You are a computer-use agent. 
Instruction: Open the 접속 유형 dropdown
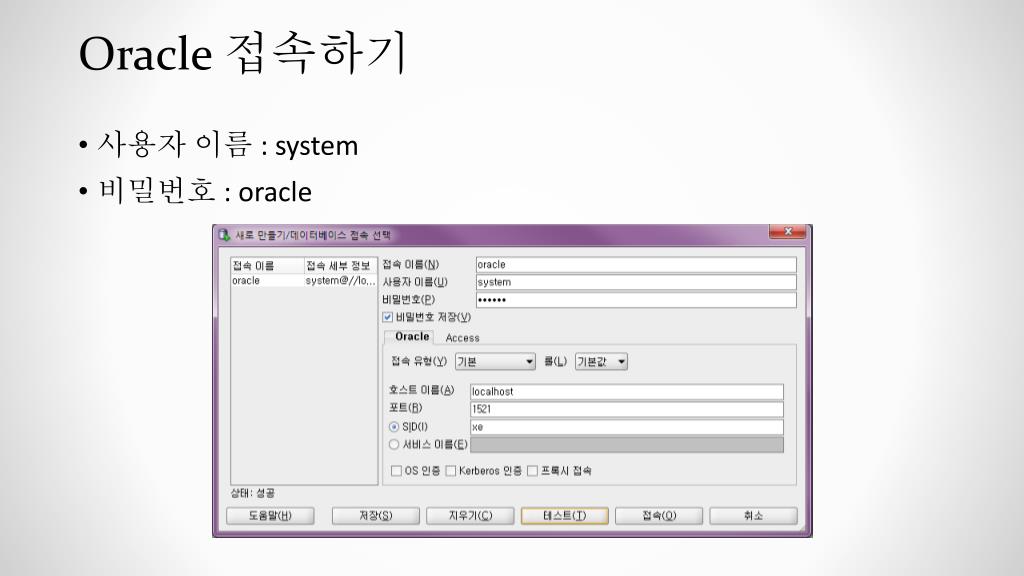495,362
